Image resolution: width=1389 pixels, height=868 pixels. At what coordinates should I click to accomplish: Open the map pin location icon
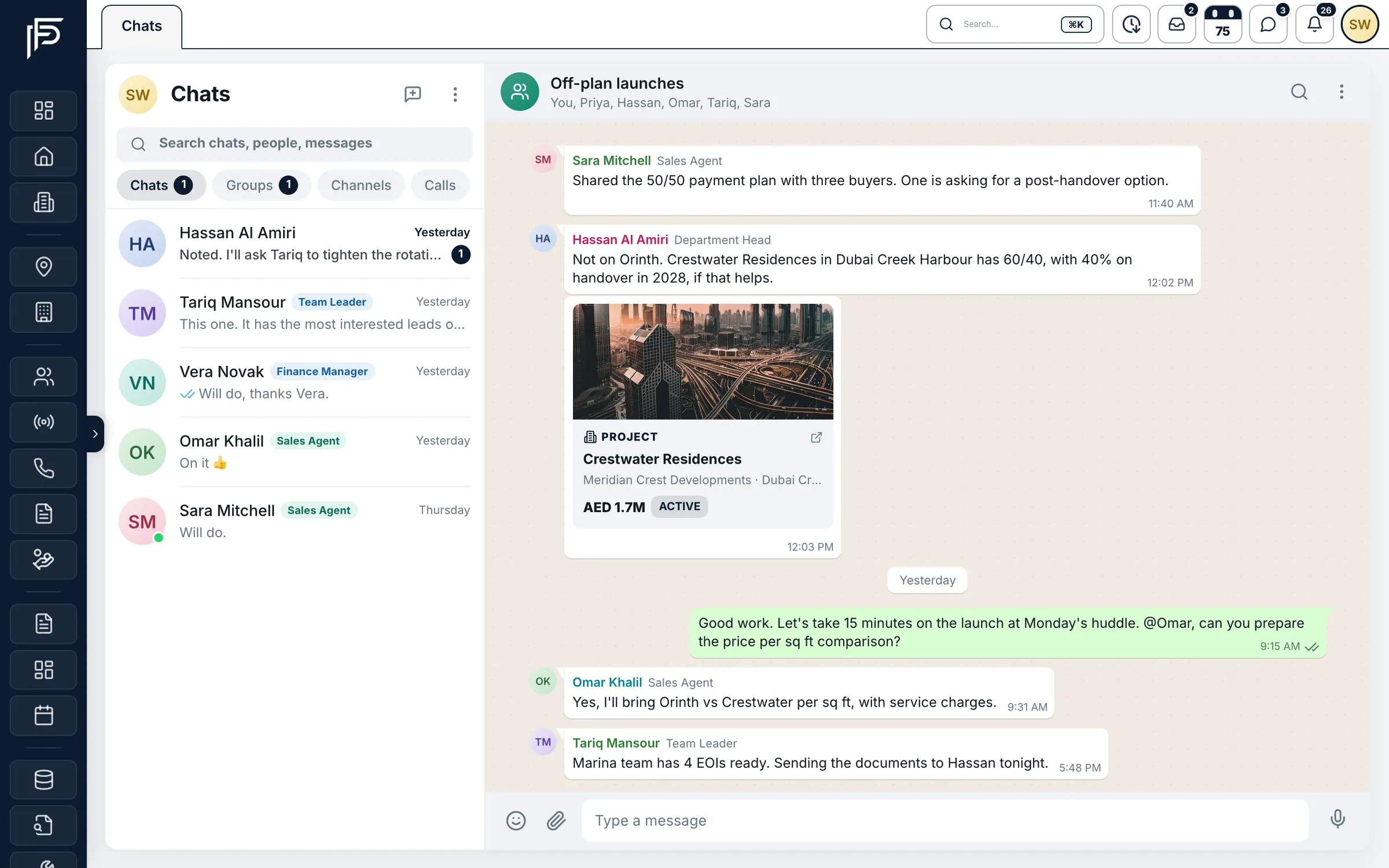[x=43, y=266]
